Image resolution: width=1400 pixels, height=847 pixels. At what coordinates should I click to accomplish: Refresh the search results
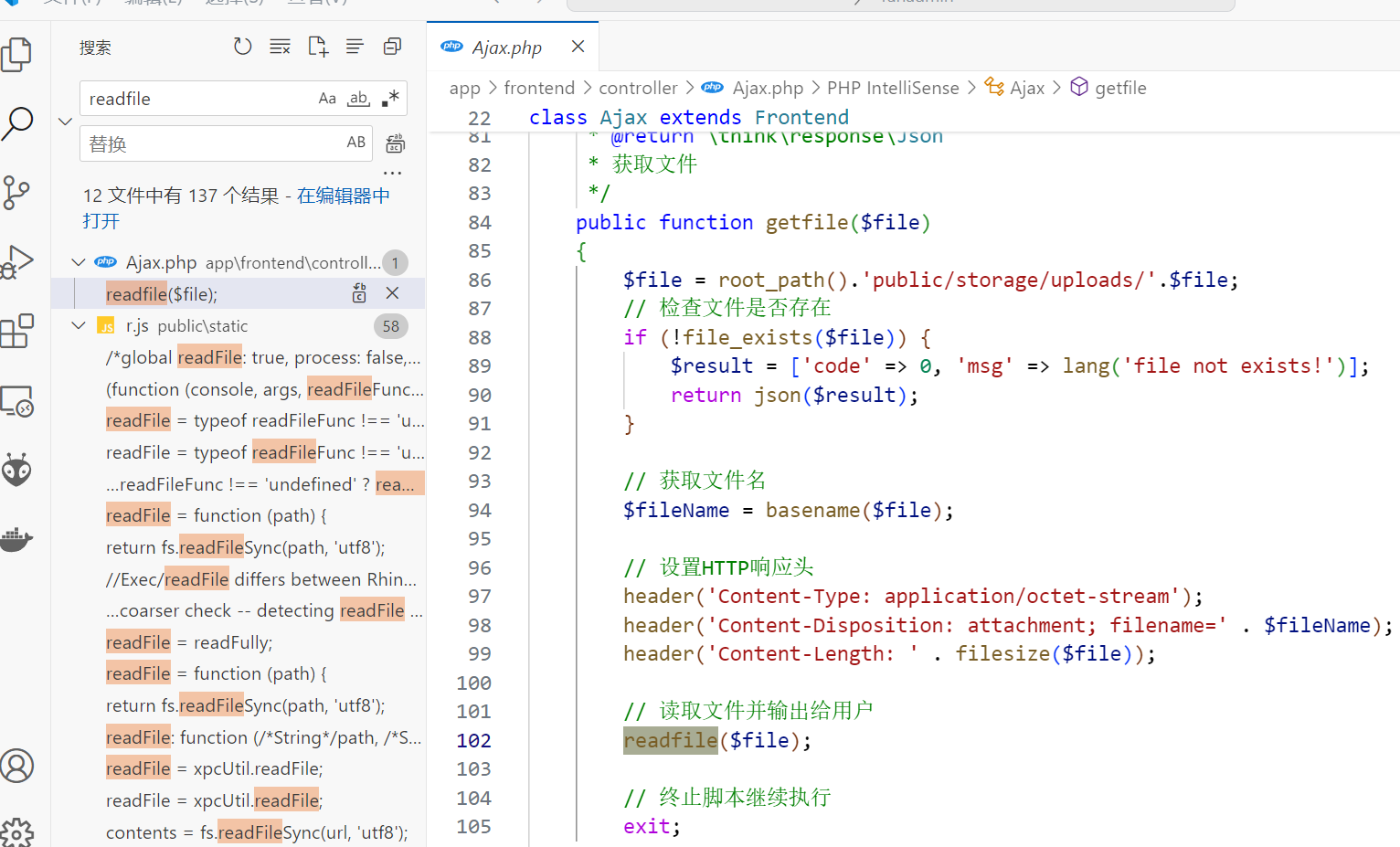[x=242, y=47]
